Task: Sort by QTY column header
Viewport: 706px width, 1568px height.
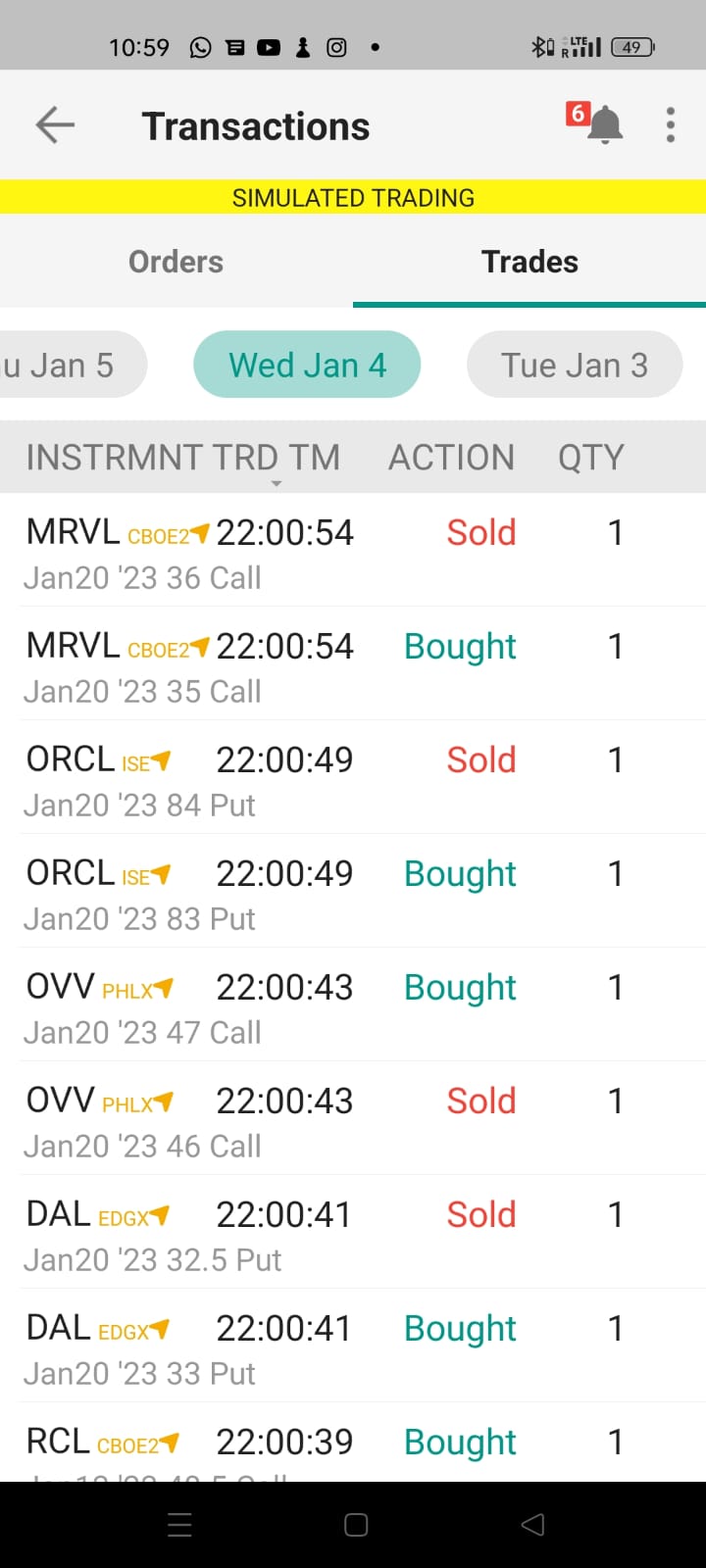Action: coord(590,458)
